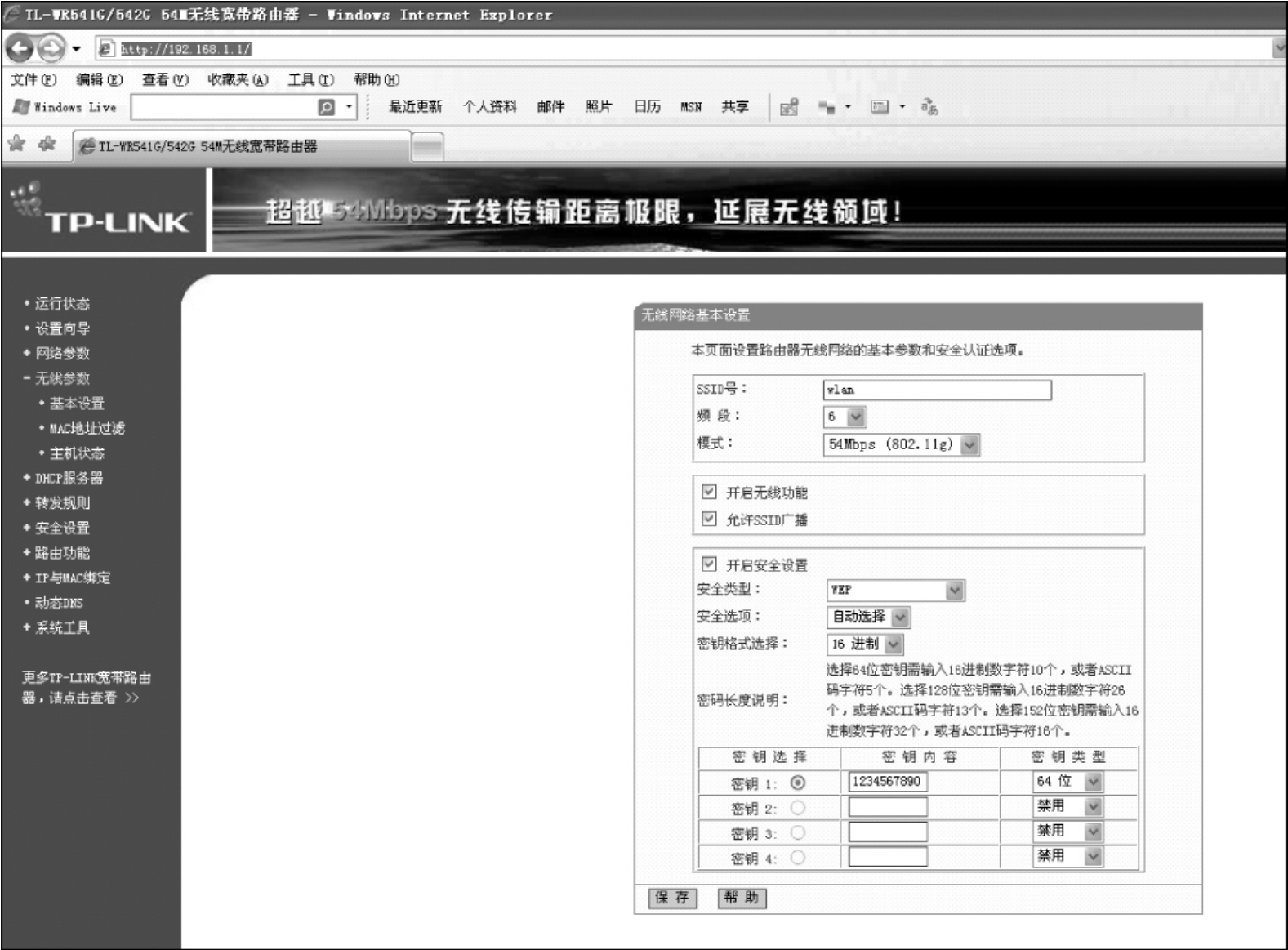The image size is (1288, 950).
Task: Open MAC地址过滤 in the sidebar
Action: click(87, 428)
